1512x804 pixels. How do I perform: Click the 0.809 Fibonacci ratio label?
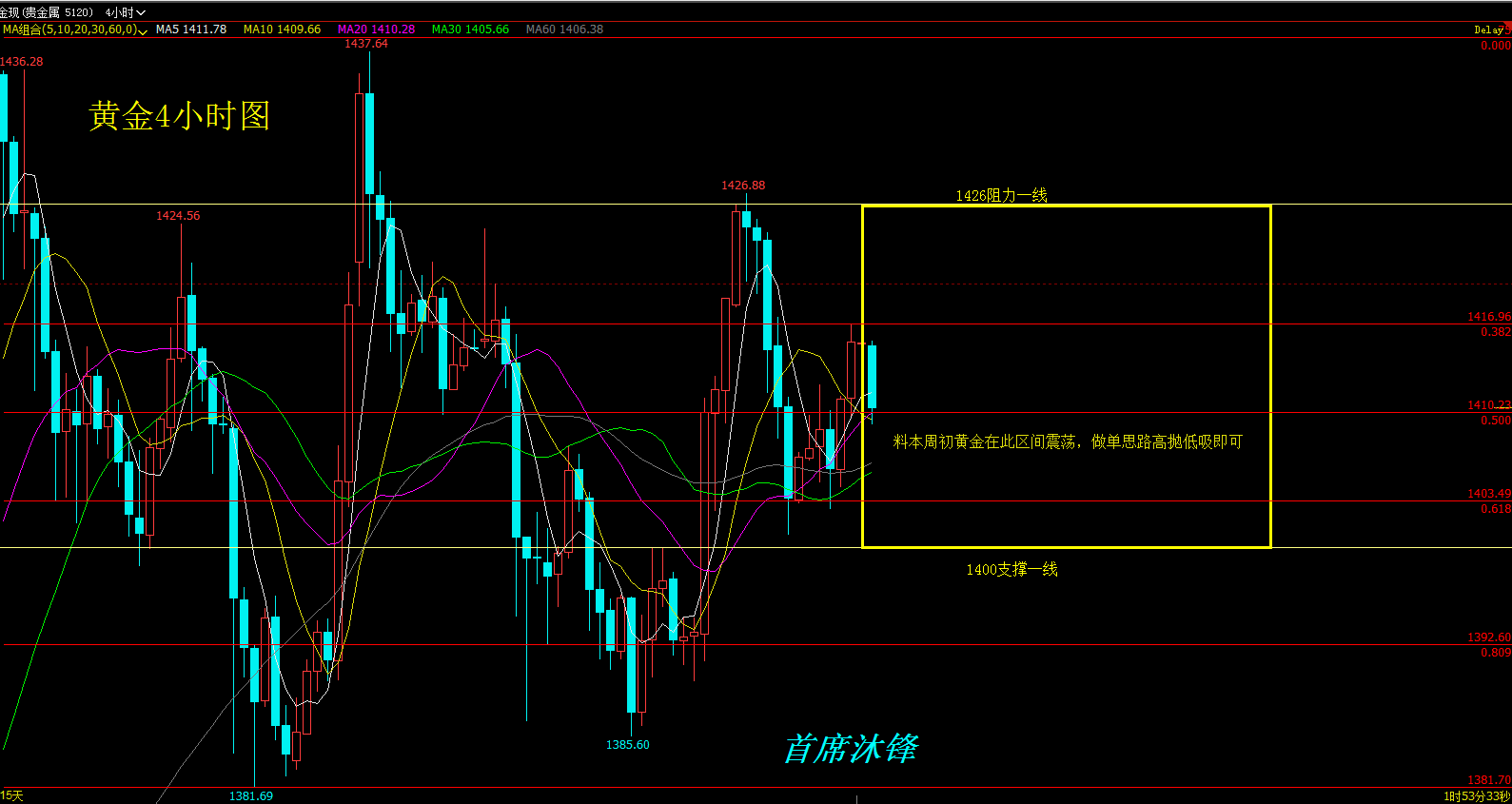[1496, 653]
